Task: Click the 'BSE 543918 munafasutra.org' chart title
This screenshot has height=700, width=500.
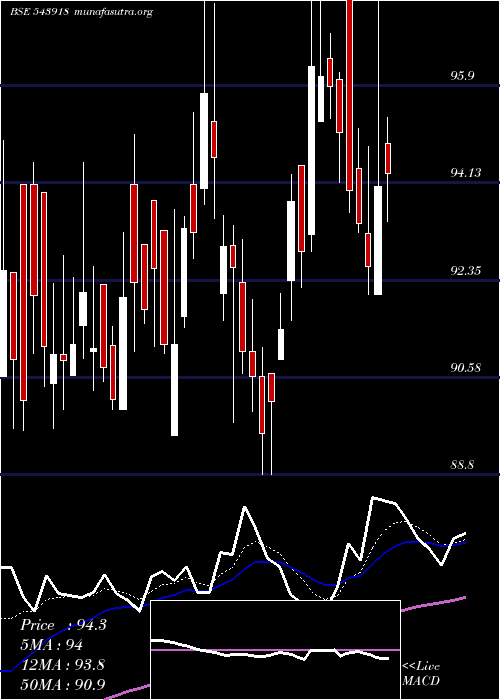Action: 82,12
